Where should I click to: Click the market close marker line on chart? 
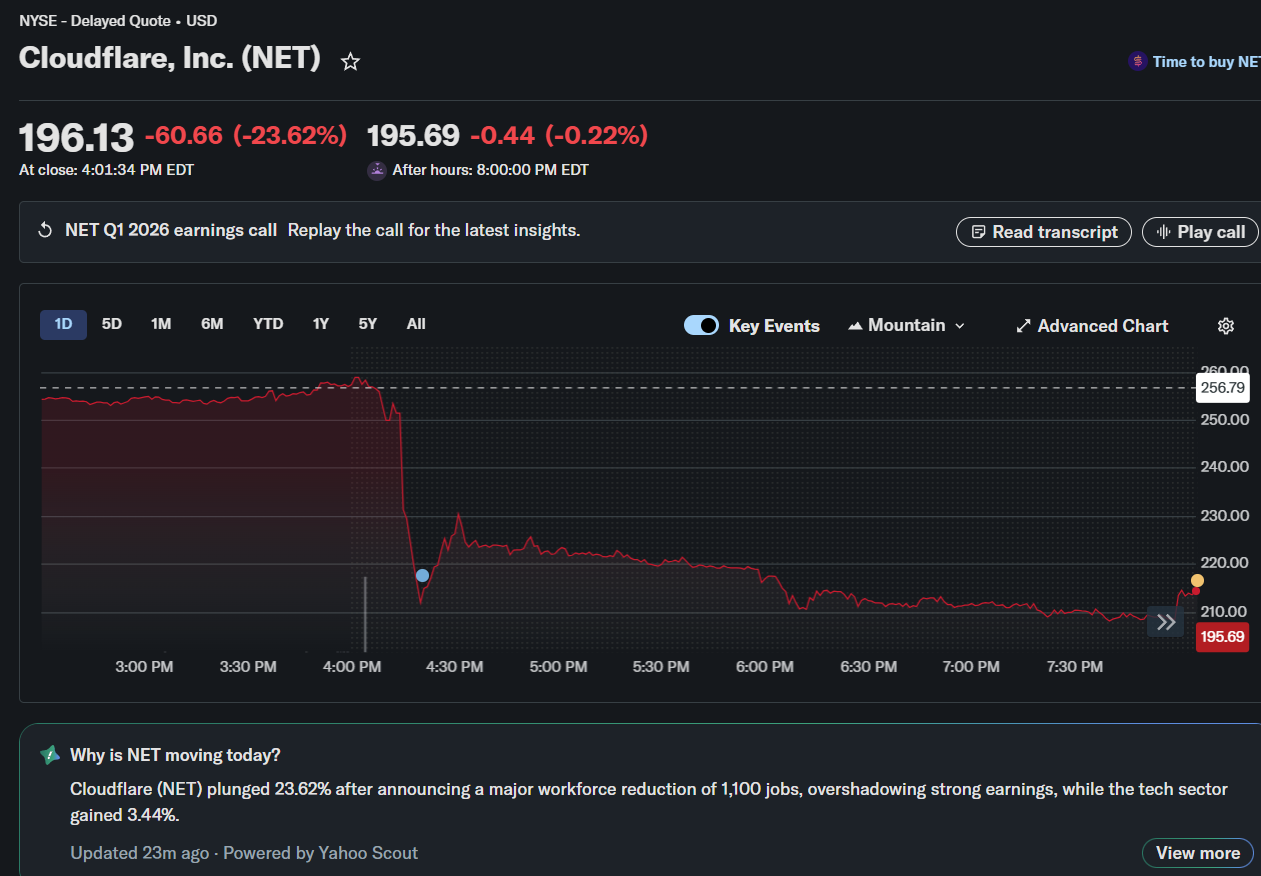pos(365,613)
